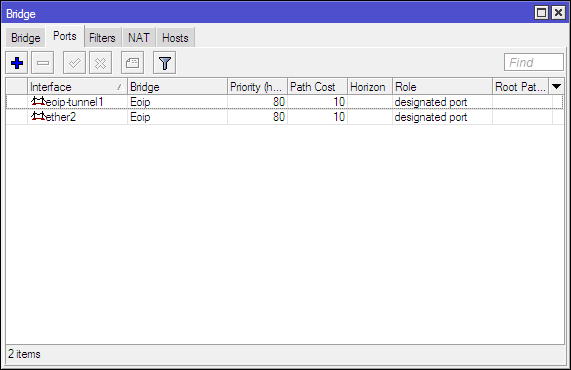Click the Comment note icon
The width and height of the screenshot is (571, 370).
pyautogui.click(x=132, y=63)
